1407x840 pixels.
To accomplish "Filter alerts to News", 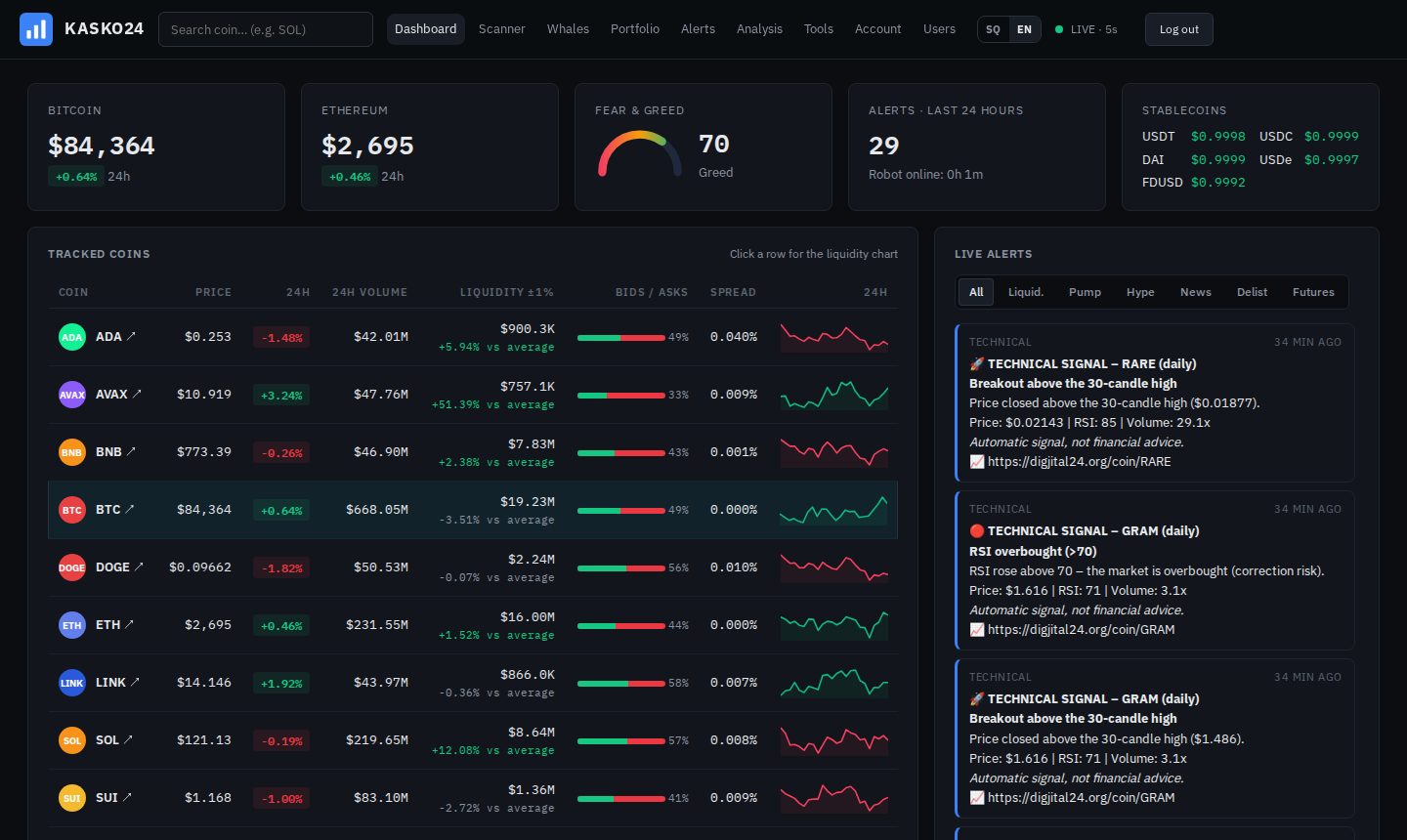I will [1195, 292].
